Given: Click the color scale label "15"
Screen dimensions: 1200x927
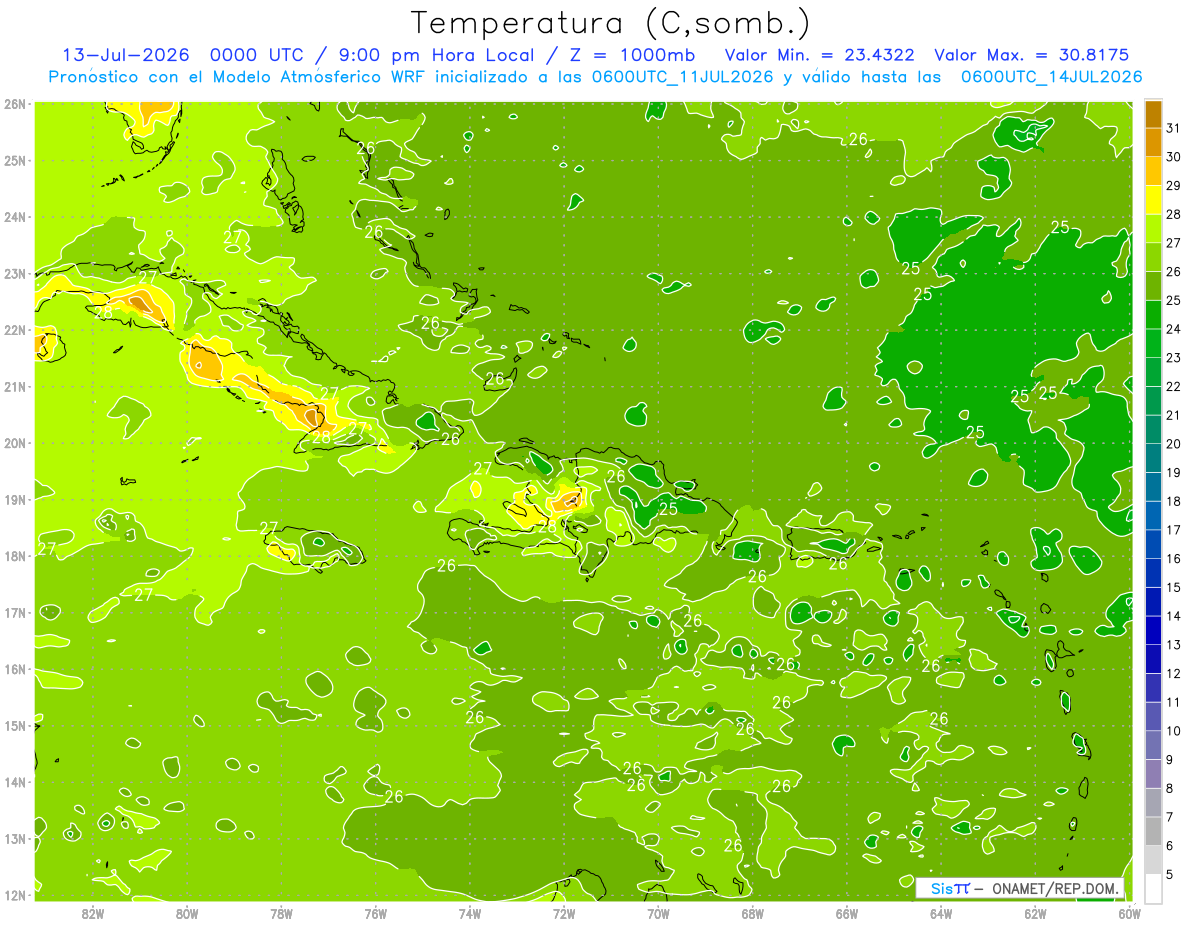Looking at the screenshot, I should click(1174, 587).
